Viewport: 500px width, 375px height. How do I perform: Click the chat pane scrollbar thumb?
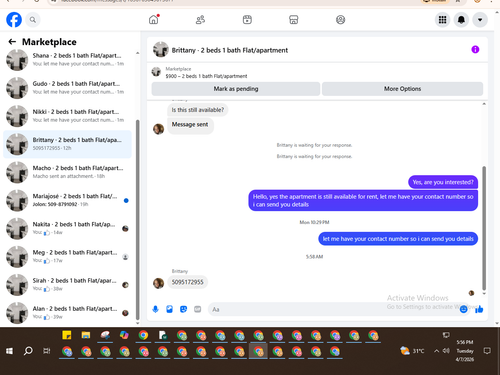point(484,228)
